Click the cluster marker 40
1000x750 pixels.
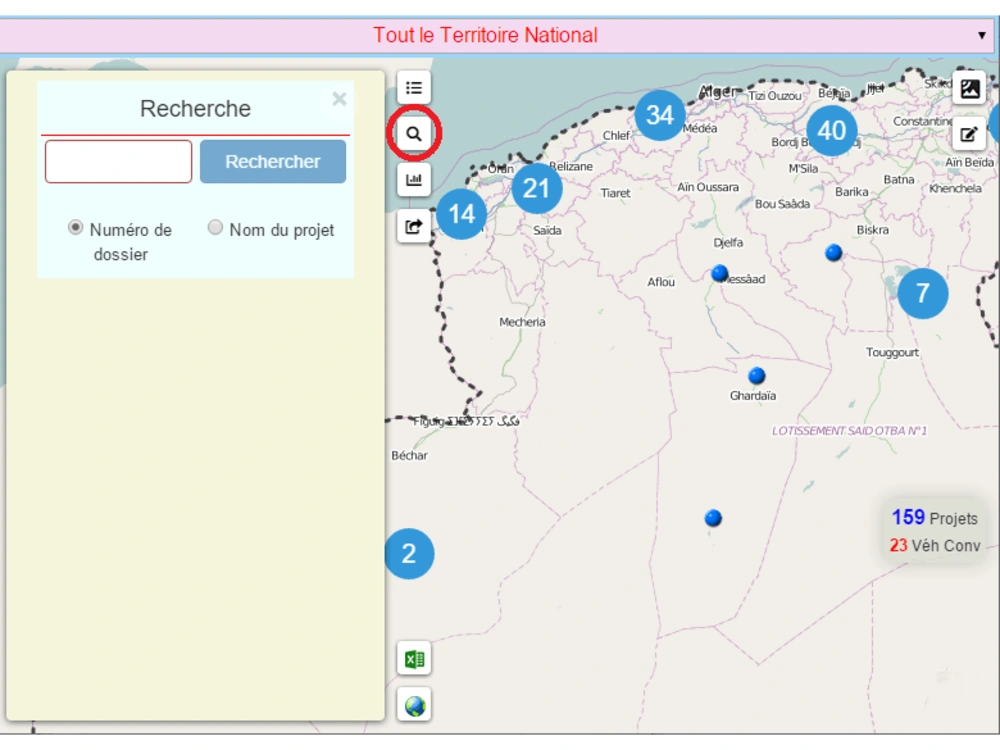pos(832,131)
